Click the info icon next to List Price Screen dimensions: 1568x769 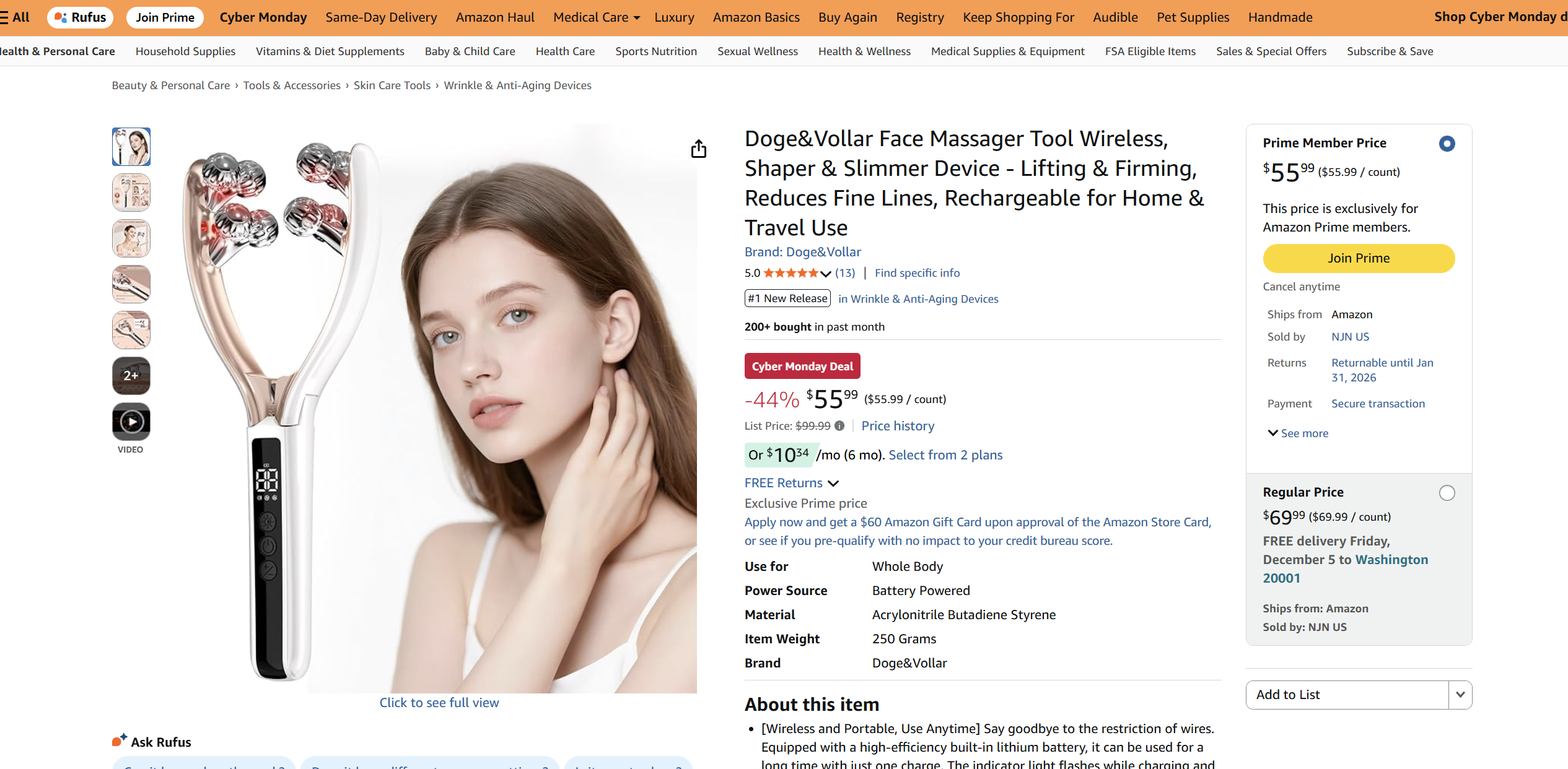pos(840,425)
